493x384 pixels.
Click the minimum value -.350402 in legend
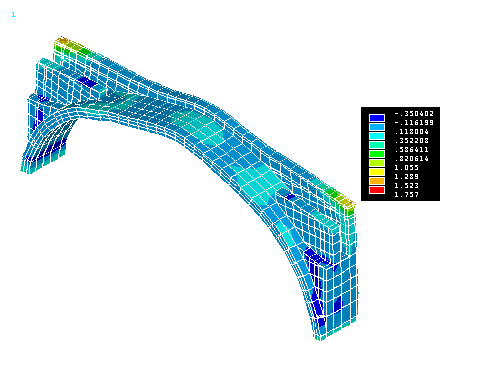click(414, 114)
